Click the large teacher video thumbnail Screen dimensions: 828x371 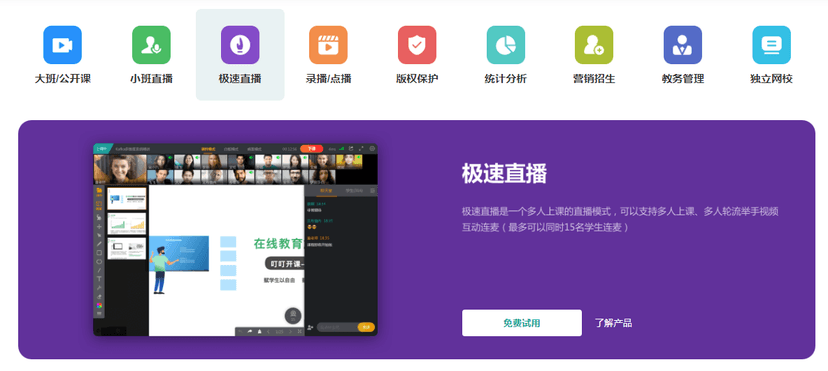tap(120, 169)
